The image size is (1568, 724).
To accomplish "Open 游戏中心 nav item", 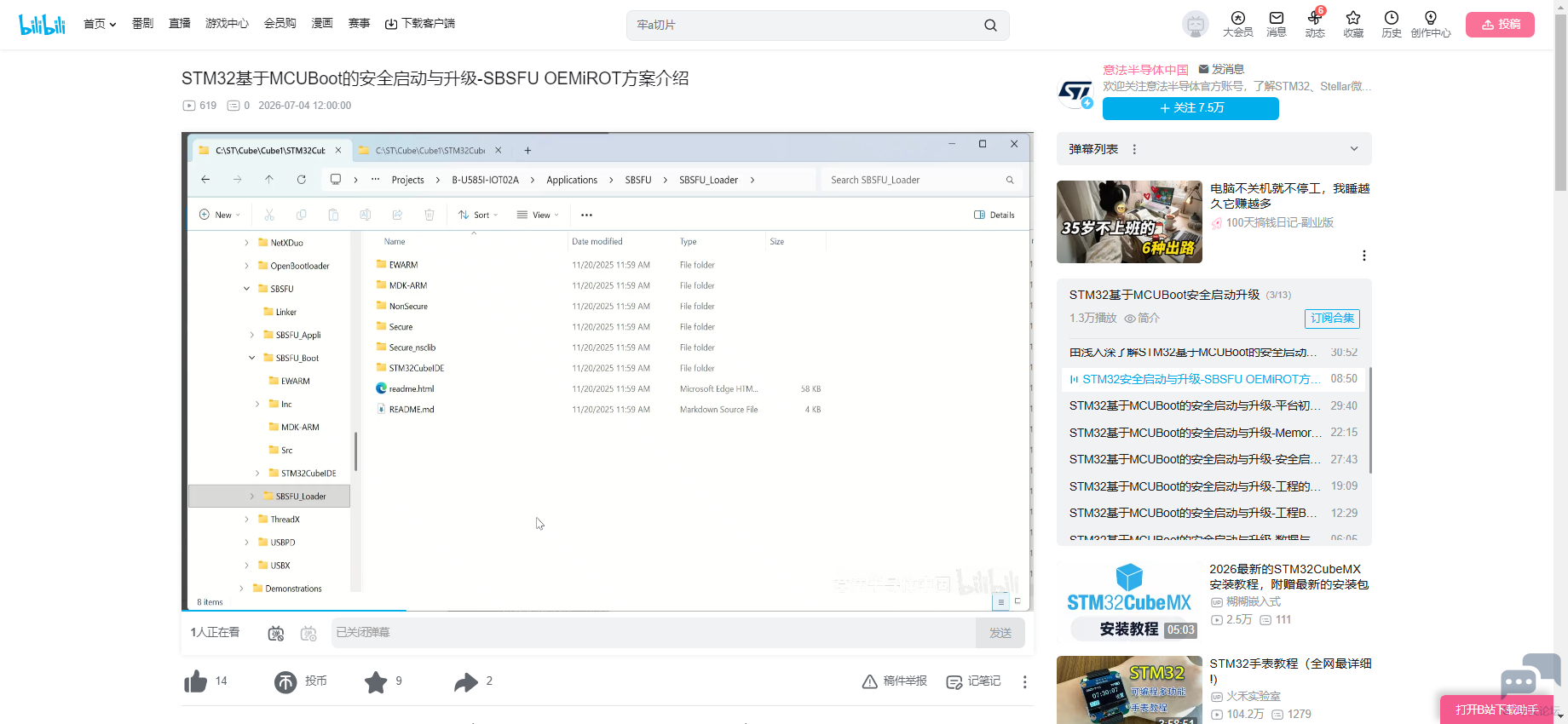I will pyautogui.click(x=227, y=24).
